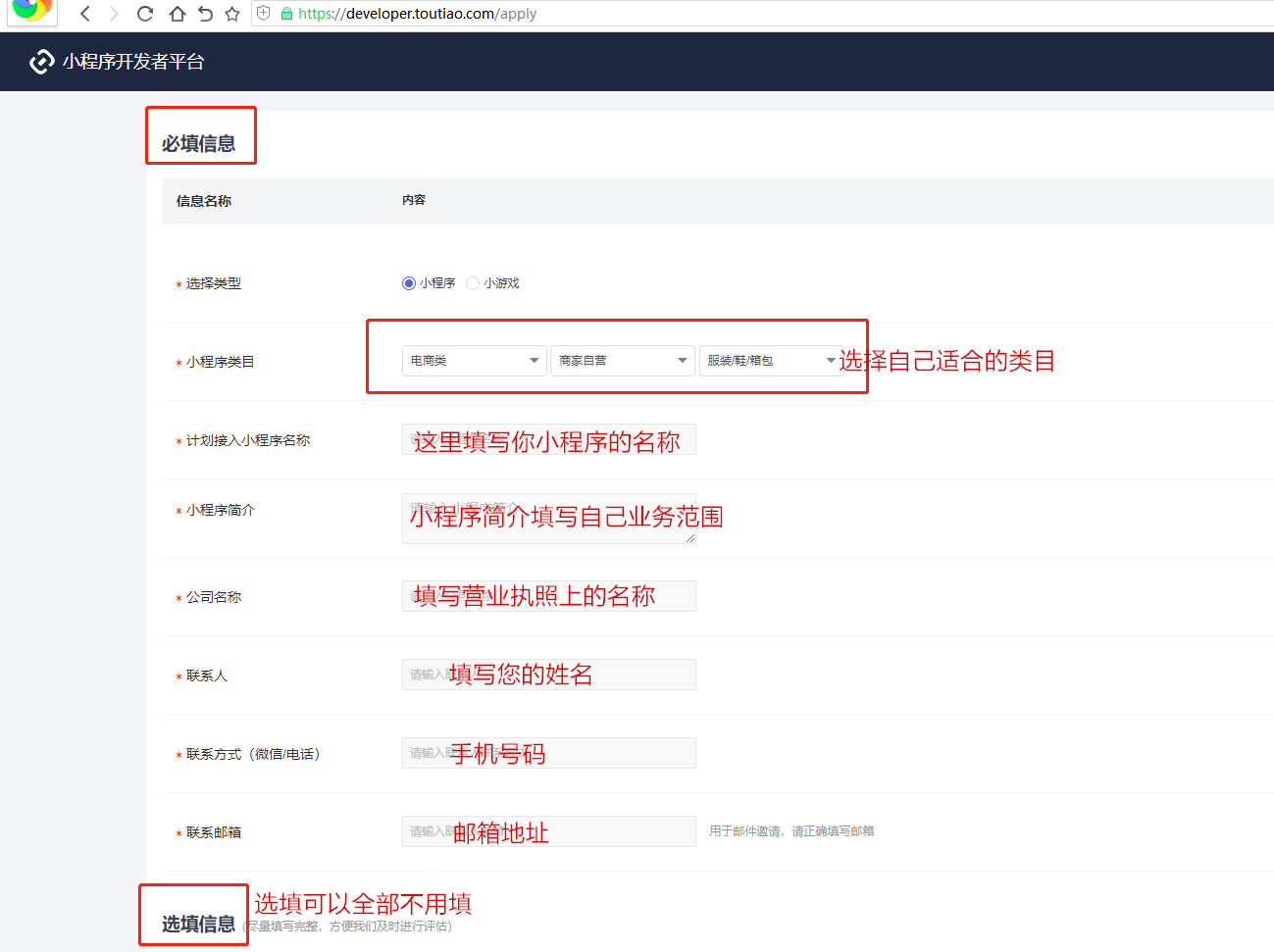The width and height of the screenshot is (1274, 952).
Task: Click the 小程序开发者平台 title text
Action: tap(133, 62)
